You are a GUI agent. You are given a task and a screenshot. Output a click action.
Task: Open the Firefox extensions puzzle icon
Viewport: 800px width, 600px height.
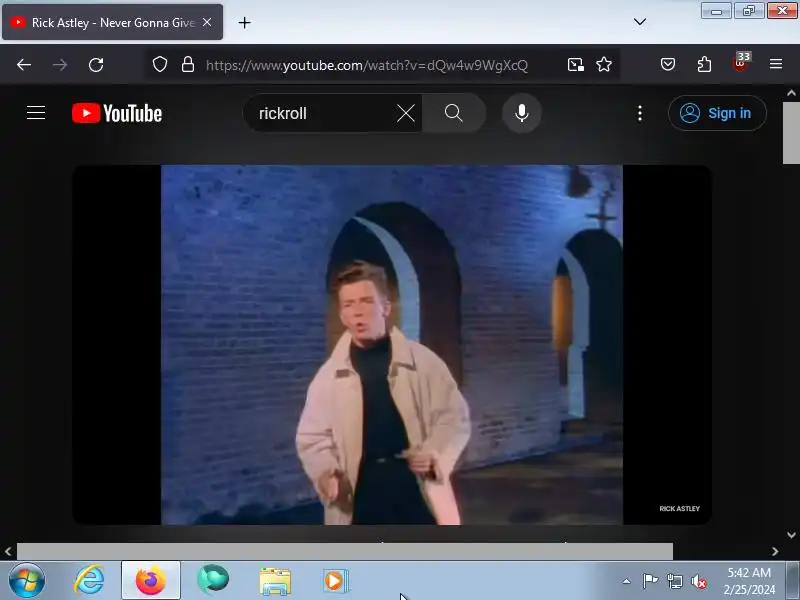pyautogui.click(x=704, y=64)
